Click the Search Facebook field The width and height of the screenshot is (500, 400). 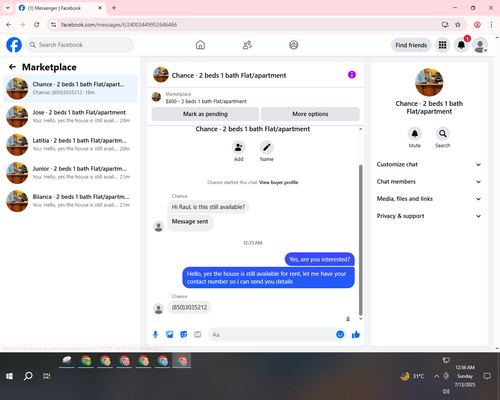[x=80, y=45]
